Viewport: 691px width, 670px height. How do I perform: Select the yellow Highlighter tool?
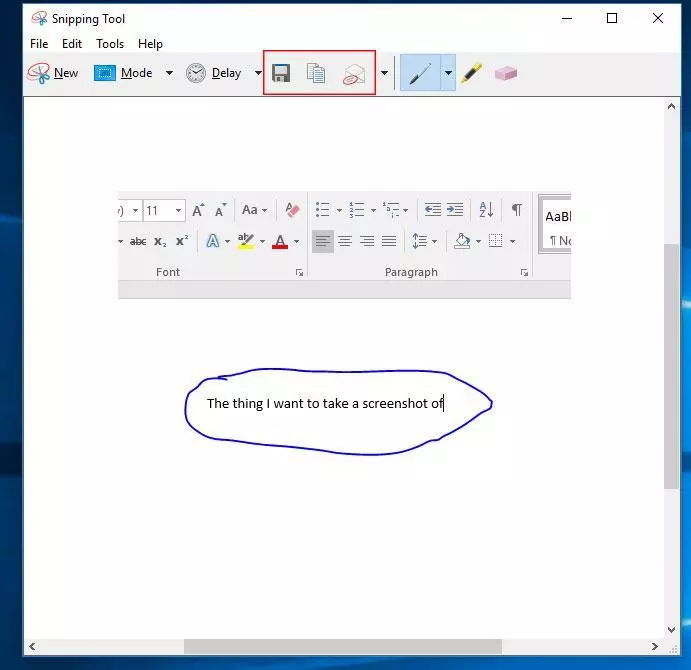coord(471,73)
